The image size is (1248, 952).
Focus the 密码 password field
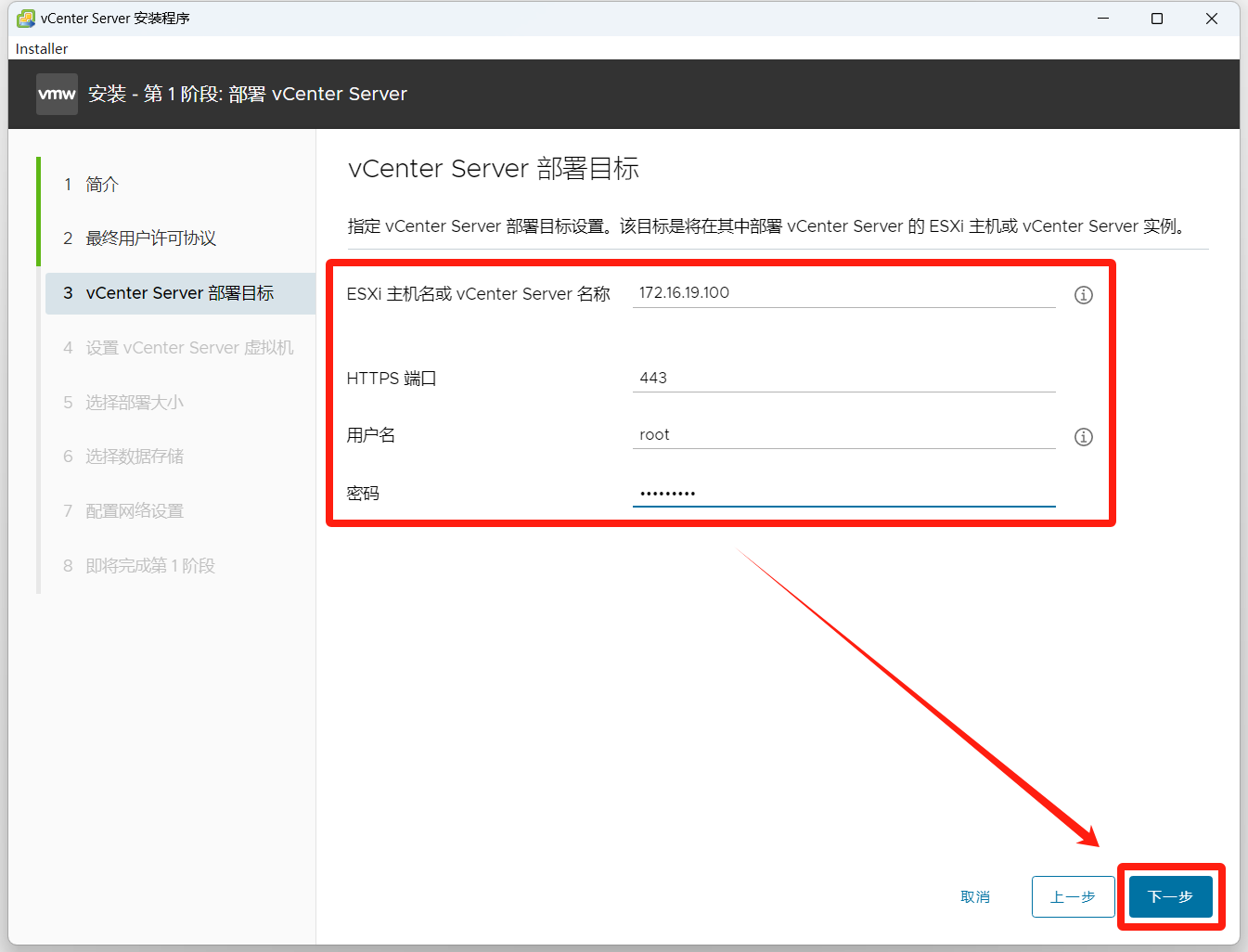point(843,493)
